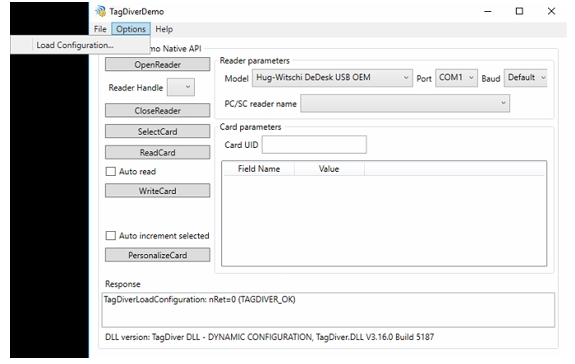Click the PersonalizeCard button
This screenshot has height=364, width=575.
(x=157, y=255)
